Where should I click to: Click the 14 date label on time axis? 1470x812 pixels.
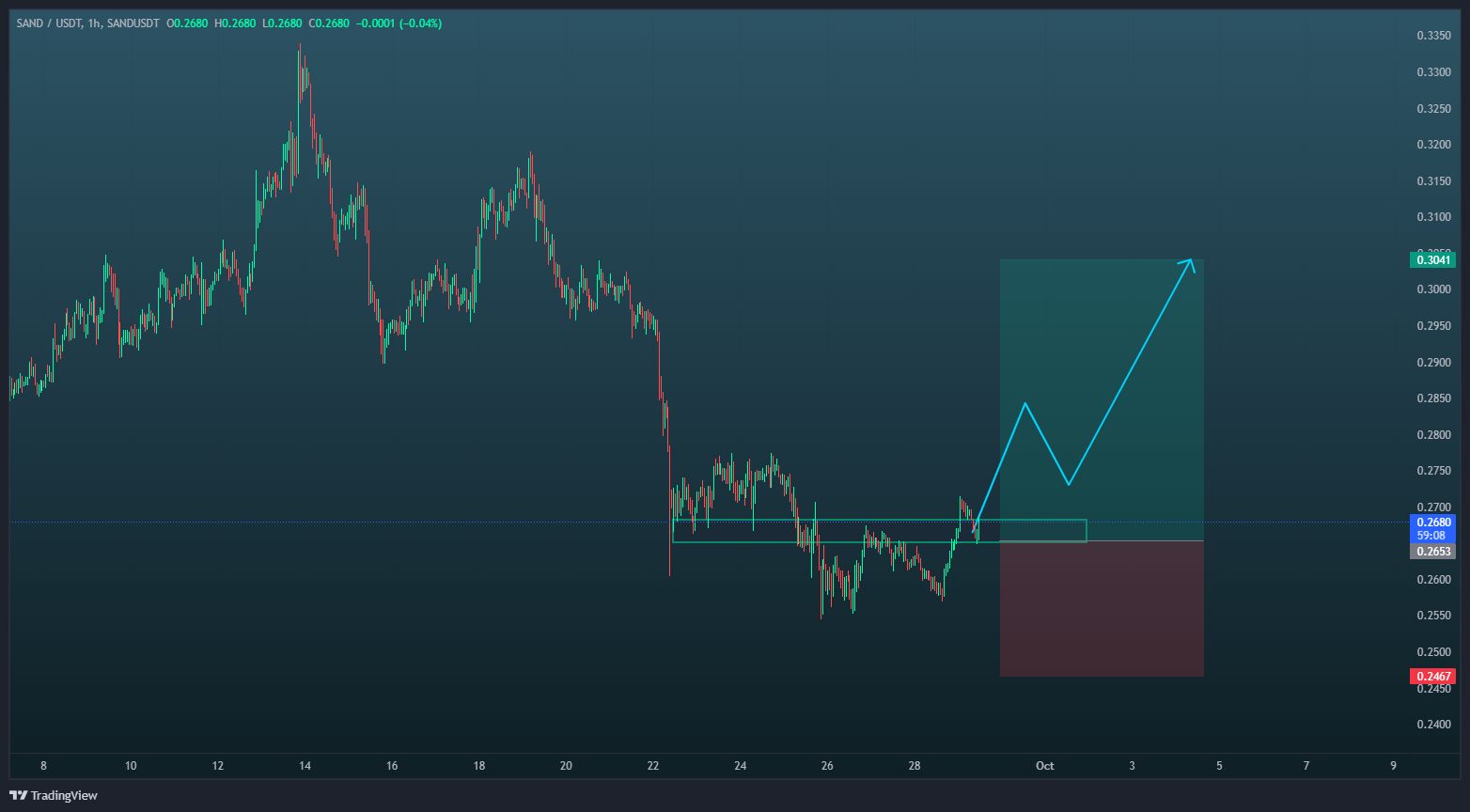tap(305, 766)
